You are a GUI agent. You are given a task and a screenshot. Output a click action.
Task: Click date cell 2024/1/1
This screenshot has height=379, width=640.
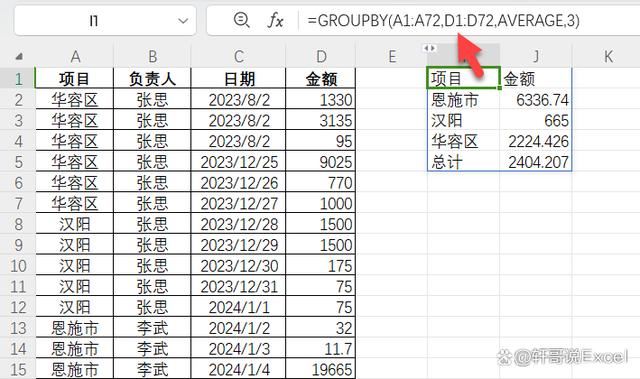point(238,307)
